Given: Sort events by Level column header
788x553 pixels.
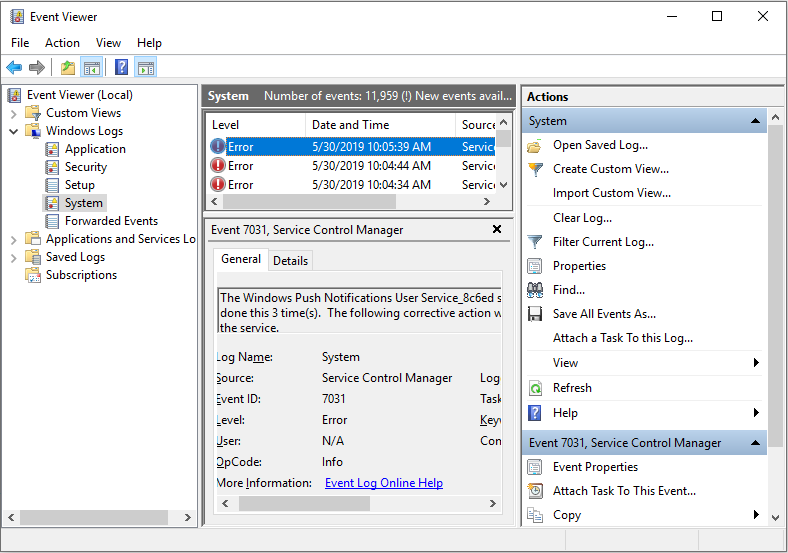Looking at the screenshot, I should pyautogui.click(x=256, y=125).
